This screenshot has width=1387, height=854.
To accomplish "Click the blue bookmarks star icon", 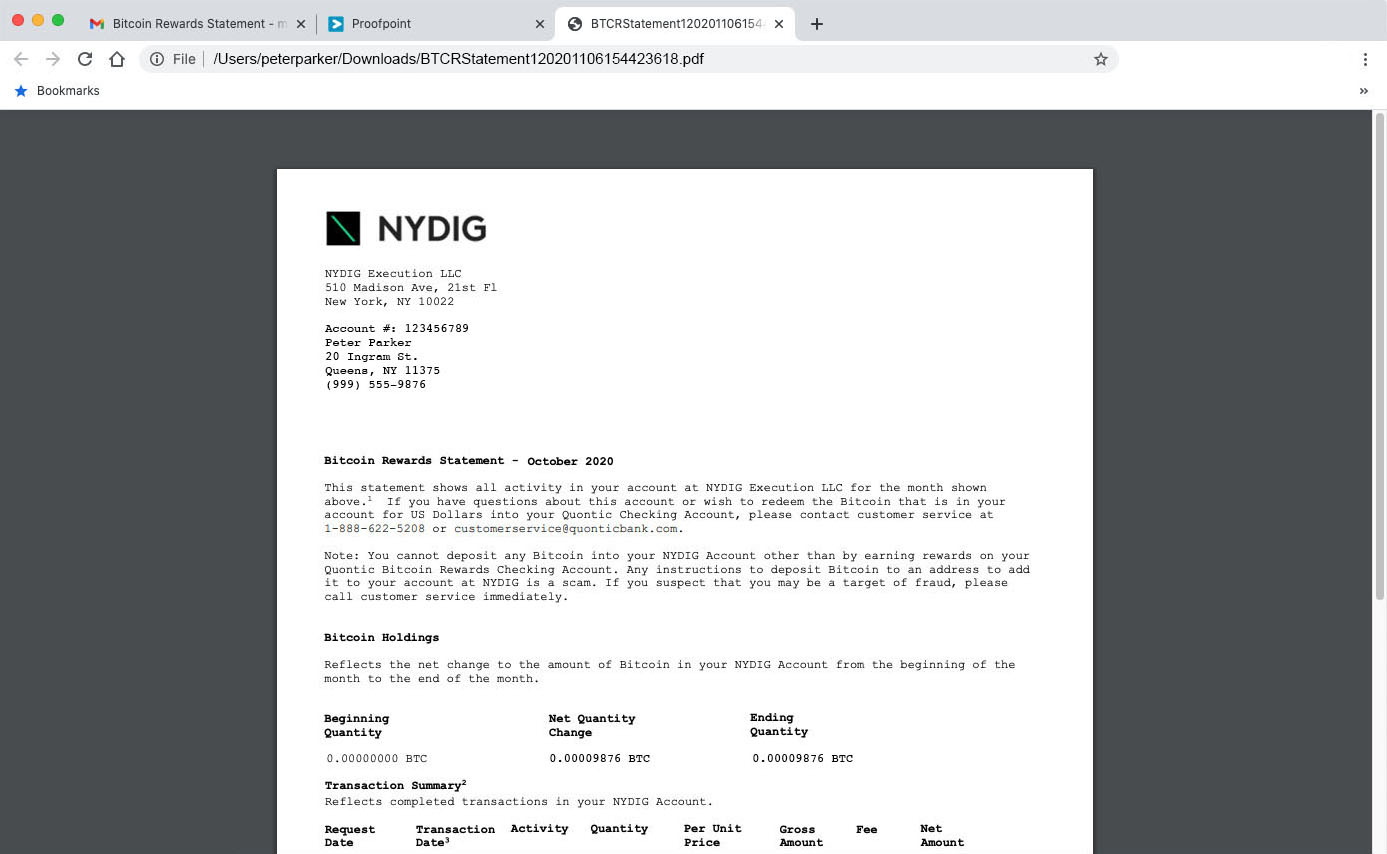I will click(x=21, y=91).
